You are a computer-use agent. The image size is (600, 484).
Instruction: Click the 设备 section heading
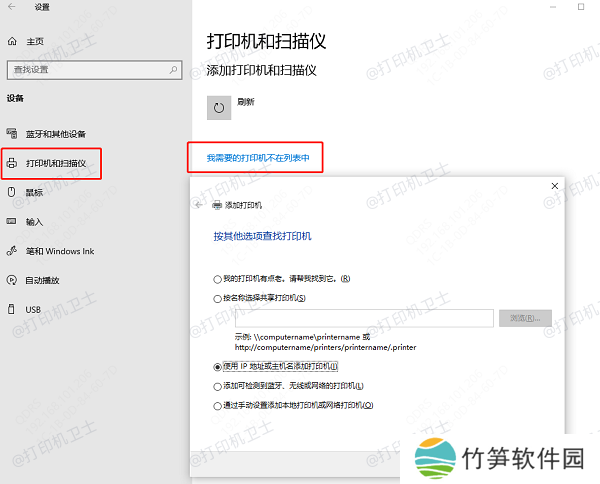pos(15,98)
